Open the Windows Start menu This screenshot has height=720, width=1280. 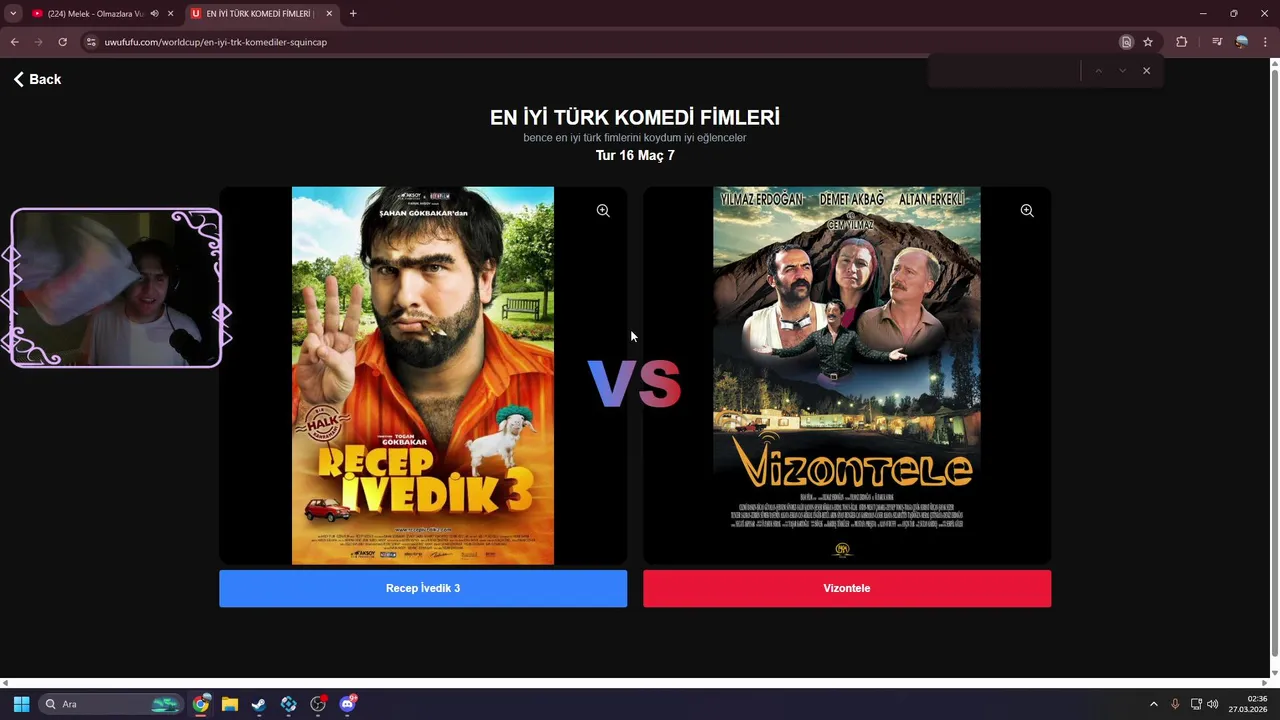[x=21, y=704]
